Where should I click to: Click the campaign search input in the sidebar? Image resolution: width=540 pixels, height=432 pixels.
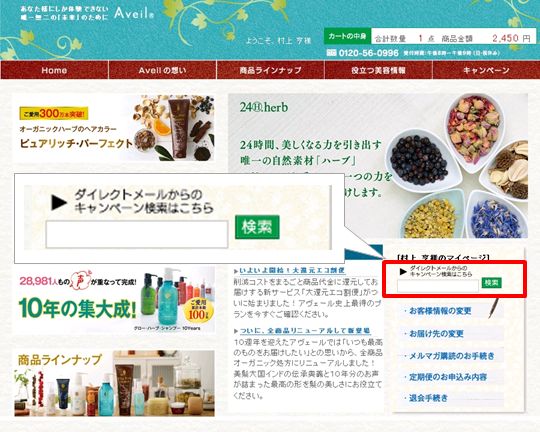pyautogui.click(x=438, y=286)
